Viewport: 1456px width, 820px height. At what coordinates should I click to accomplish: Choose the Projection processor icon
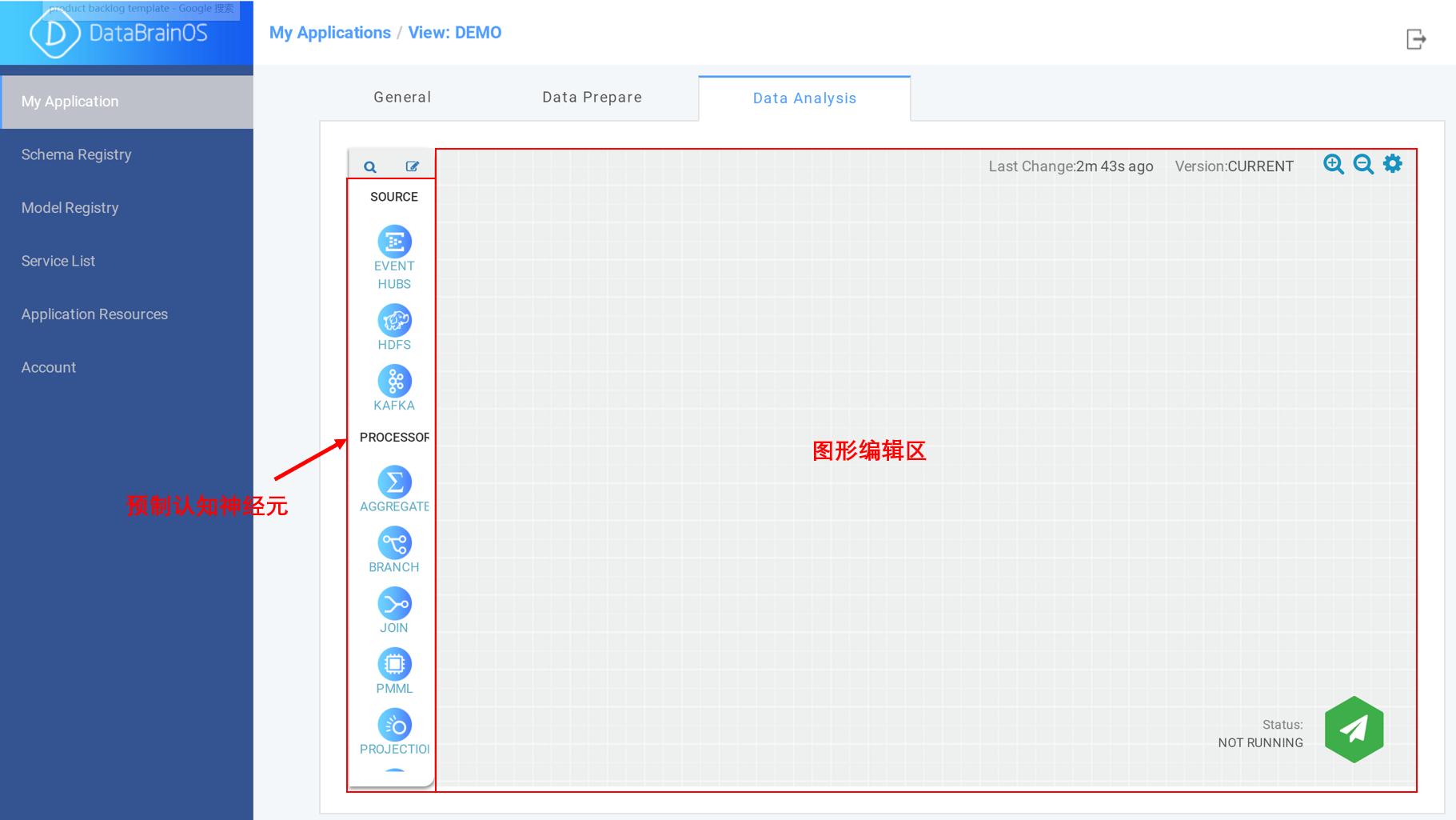pyautogui.click(x=394, y=725)
